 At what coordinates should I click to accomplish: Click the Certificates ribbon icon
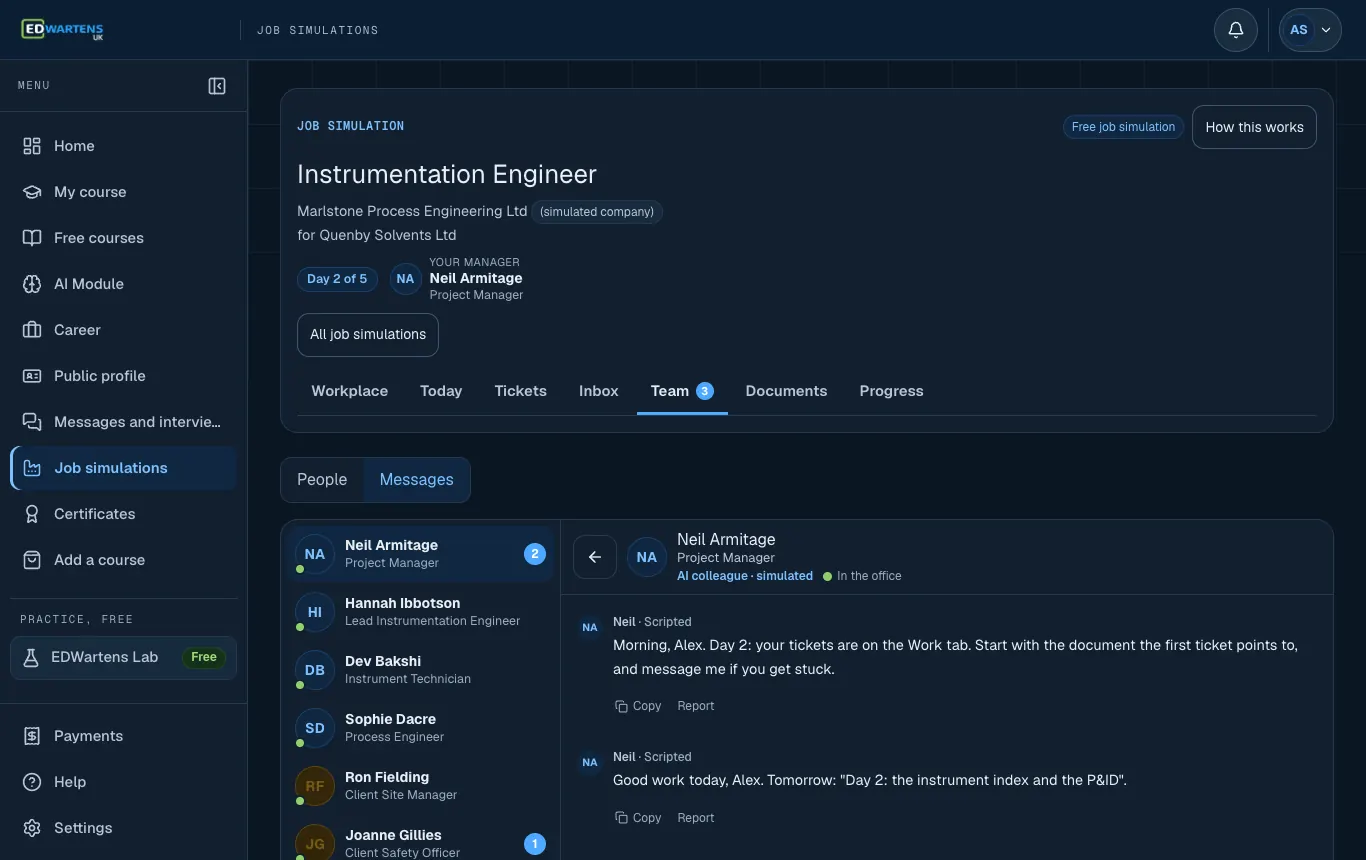[x=32, y=514]
